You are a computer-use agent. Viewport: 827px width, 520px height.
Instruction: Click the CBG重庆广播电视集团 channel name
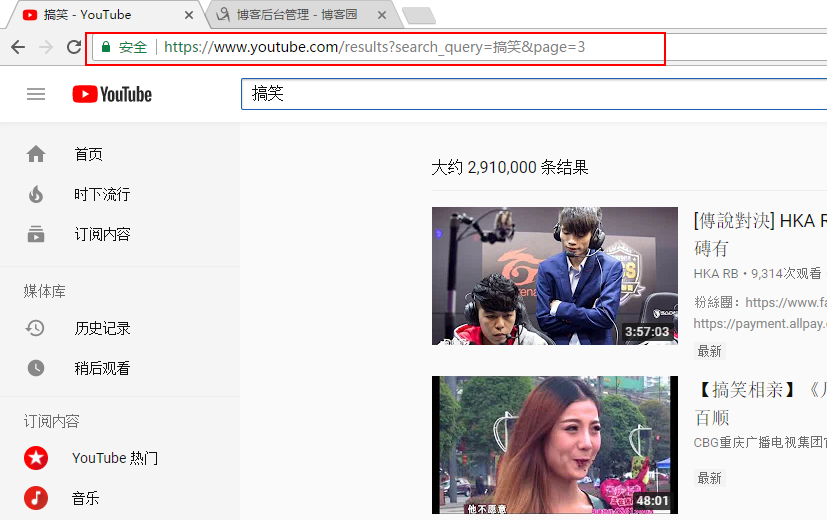point(760,442)
